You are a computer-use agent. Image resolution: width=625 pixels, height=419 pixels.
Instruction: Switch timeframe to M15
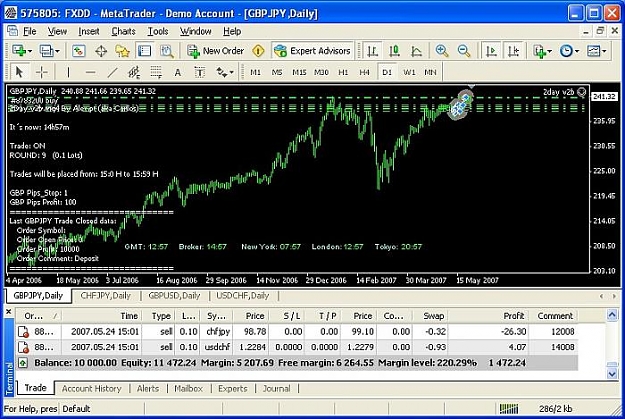coord(299,72)
